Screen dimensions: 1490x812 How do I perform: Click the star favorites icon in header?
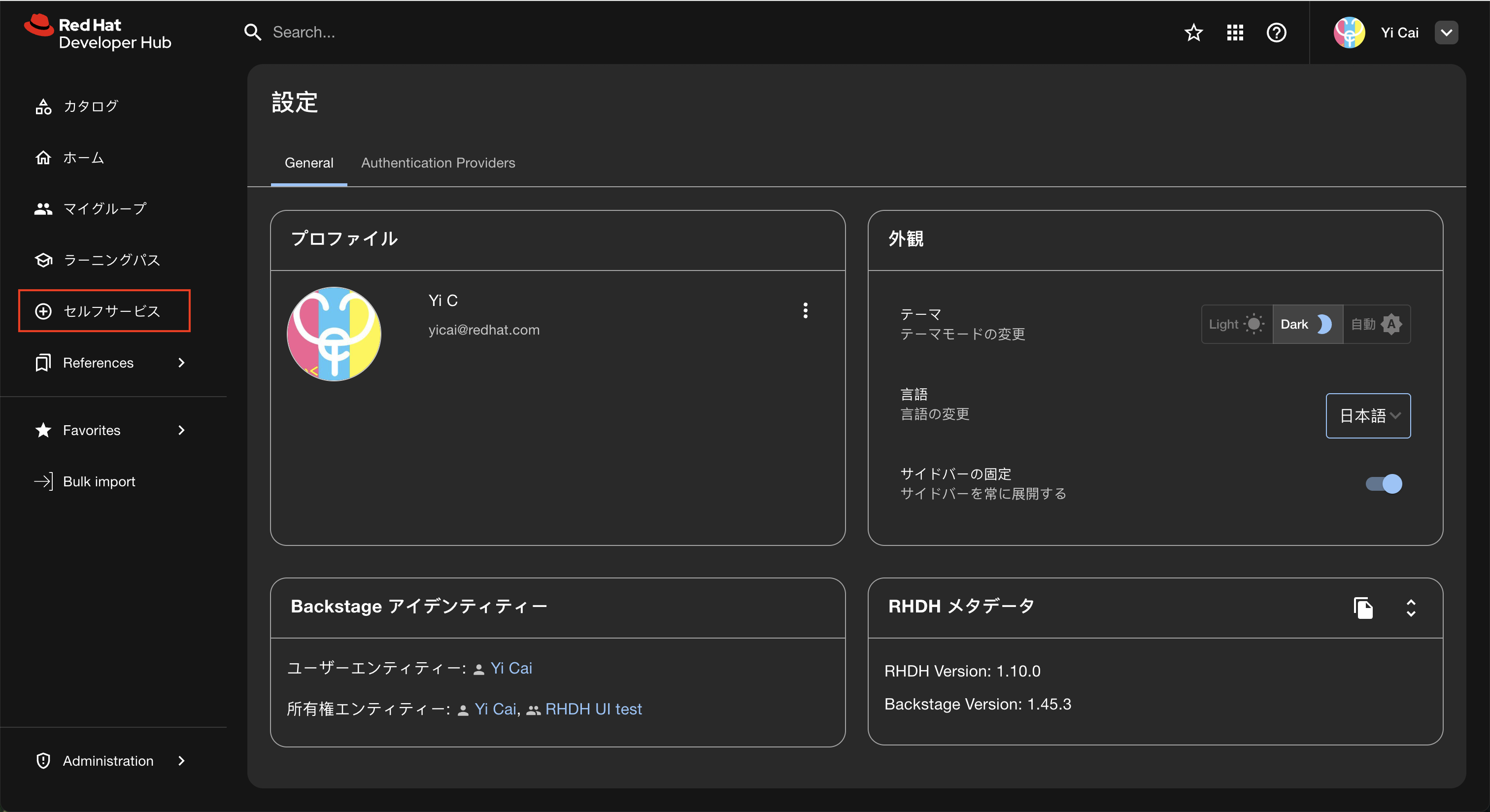point(1193,33)
